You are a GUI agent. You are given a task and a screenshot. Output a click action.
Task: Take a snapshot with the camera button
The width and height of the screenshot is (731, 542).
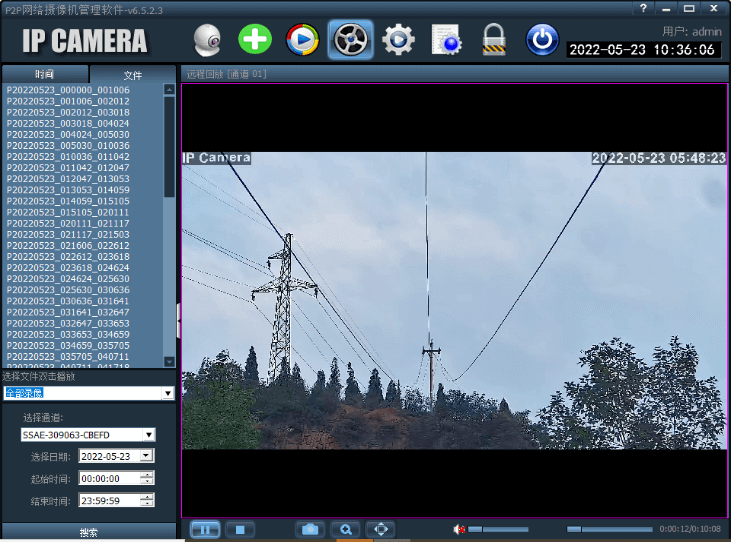click(x=311, y=529)
